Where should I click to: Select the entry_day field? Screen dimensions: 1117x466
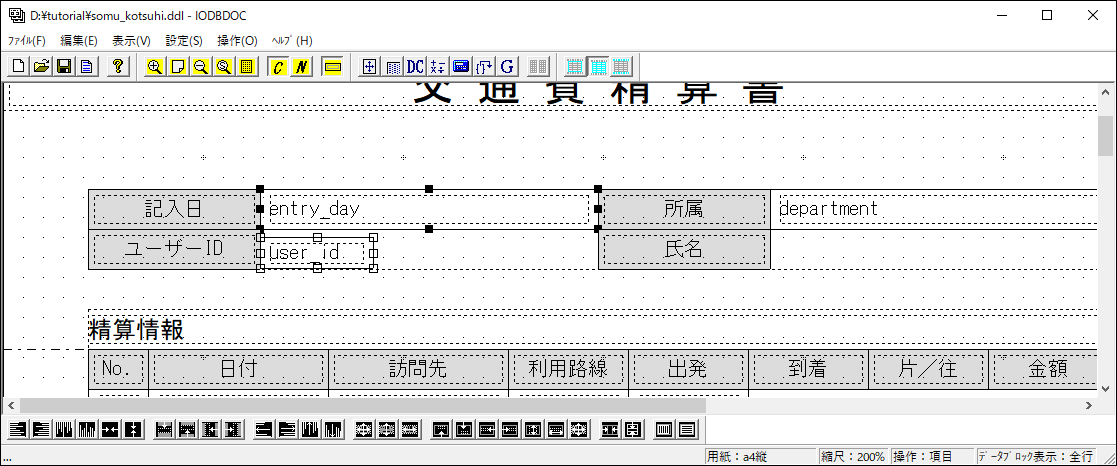tap(429, 209)
